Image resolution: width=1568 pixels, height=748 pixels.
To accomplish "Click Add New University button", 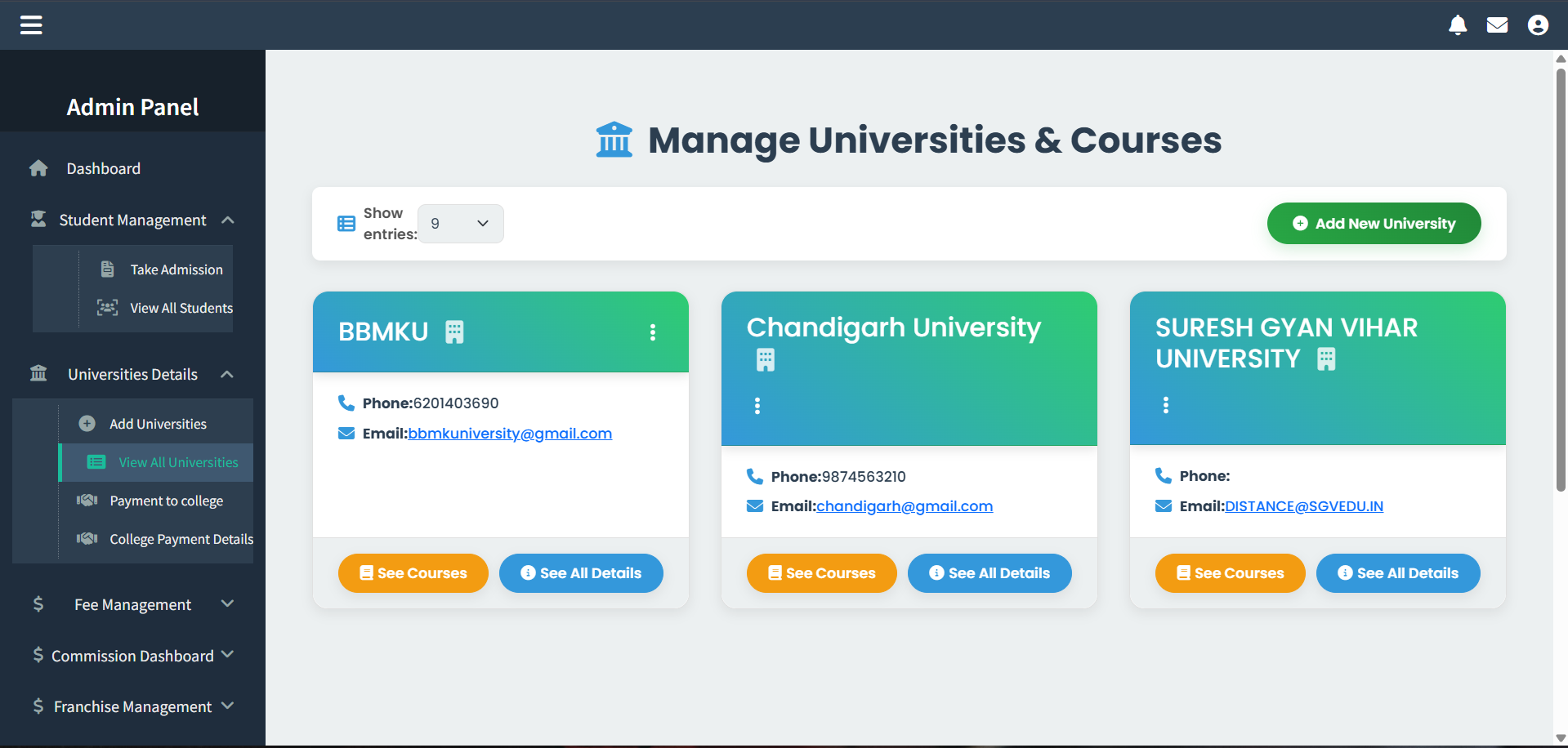I will click(x=1374, y=224).
